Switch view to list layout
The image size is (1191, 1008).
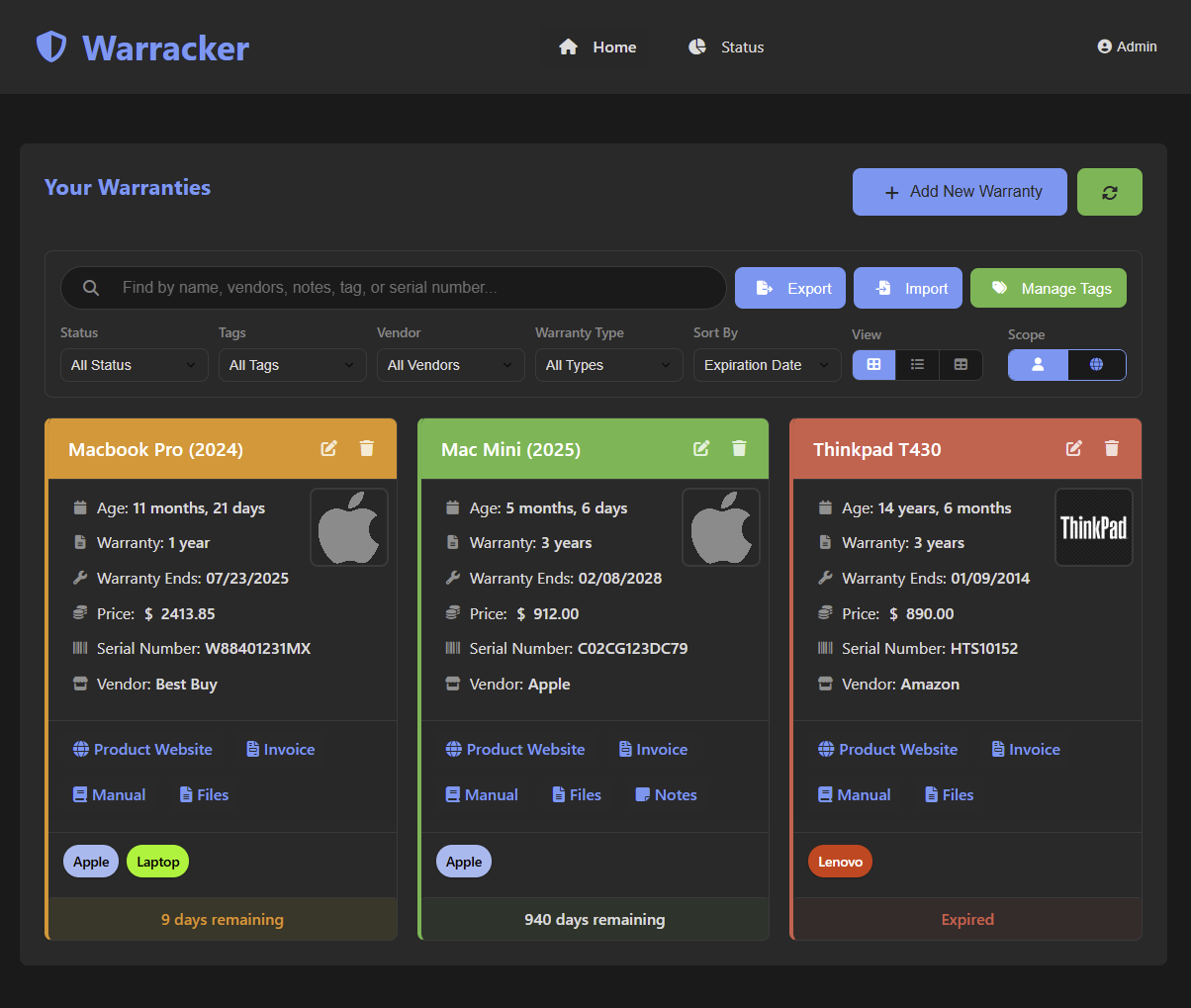(917, 364)
